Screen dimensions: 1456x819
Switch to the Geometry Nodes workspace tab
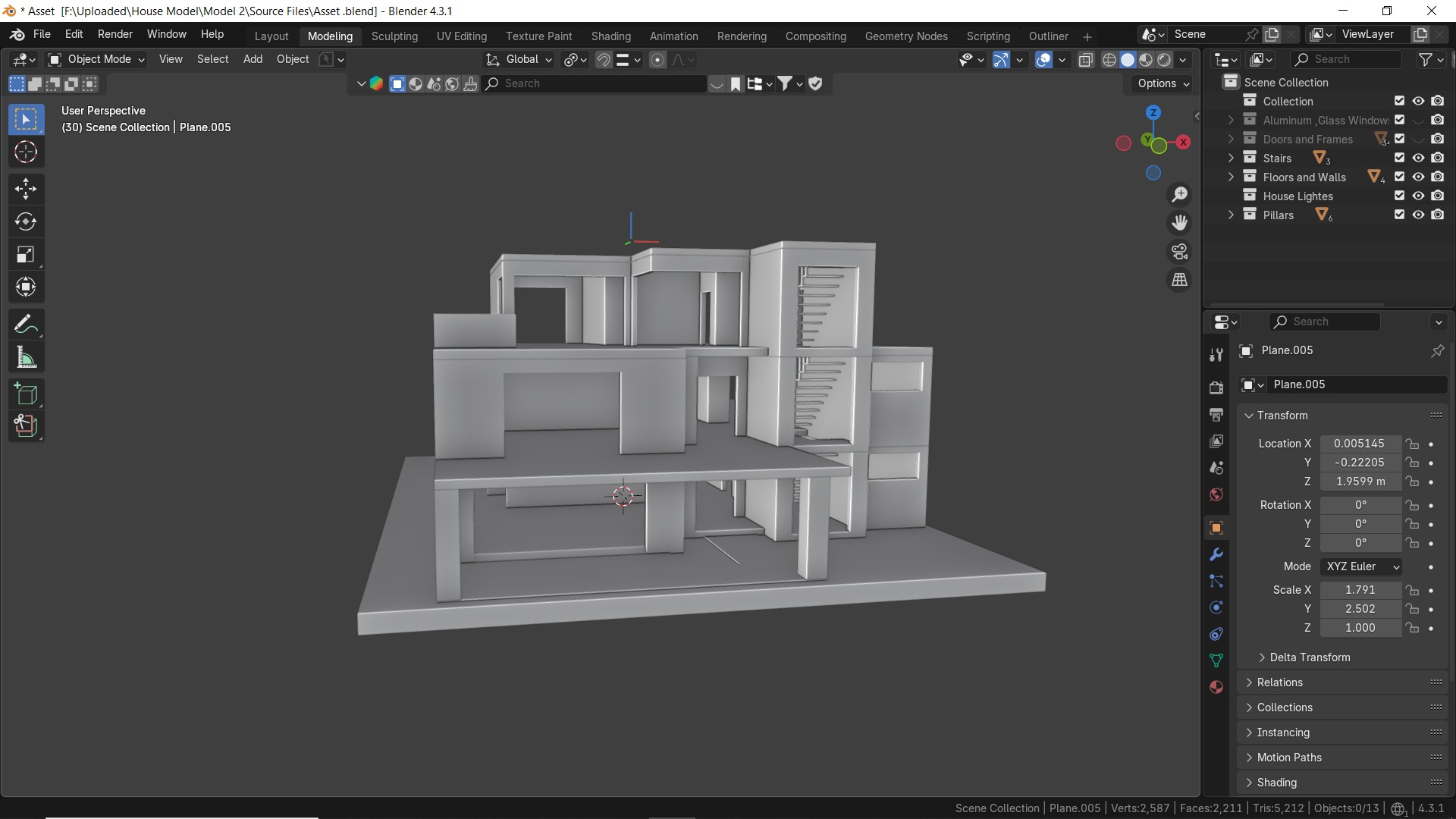point(906,36)
